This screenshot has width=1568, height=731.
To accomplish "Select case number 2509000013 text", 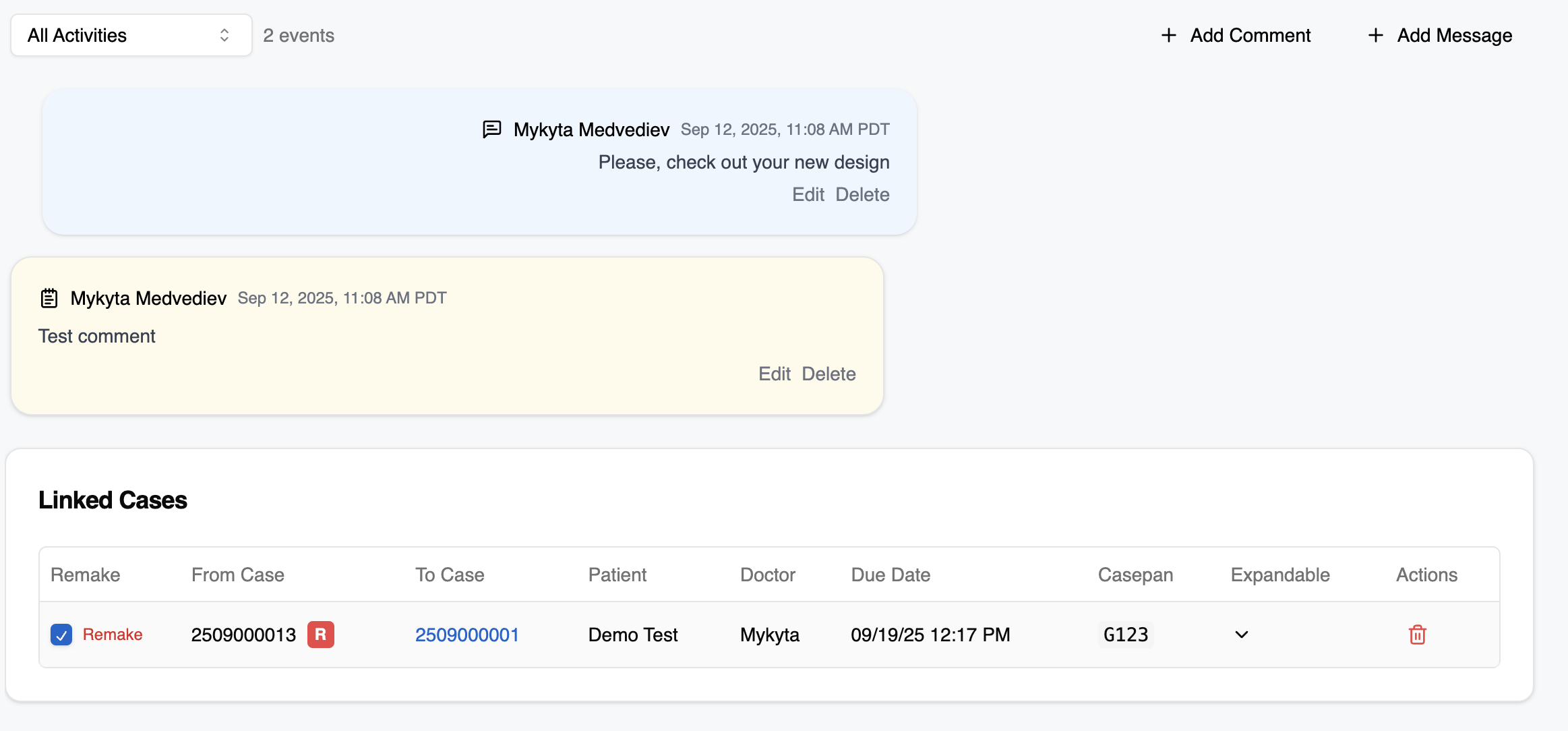I will click(x=243, y=635).
